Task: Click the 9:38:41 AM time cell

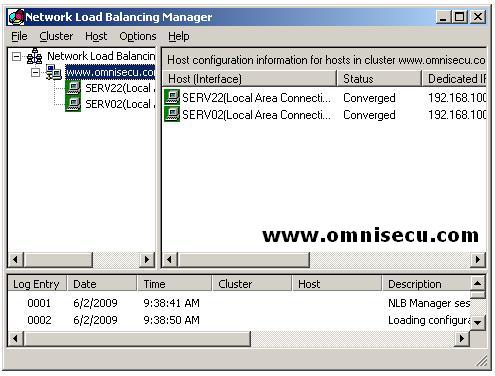Action: click(x=171, y=303)
